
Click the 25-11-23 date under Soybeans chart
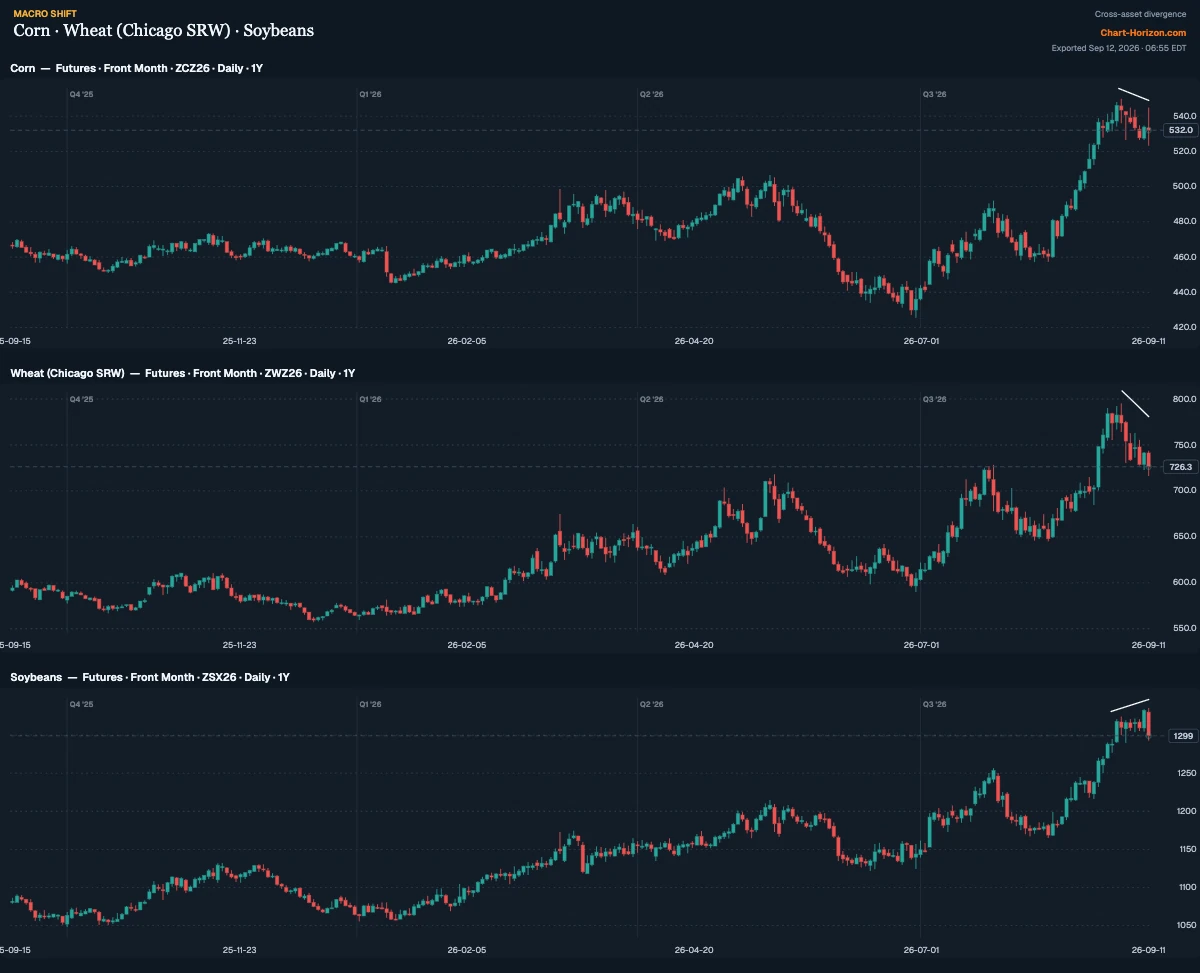coord(240,950)
